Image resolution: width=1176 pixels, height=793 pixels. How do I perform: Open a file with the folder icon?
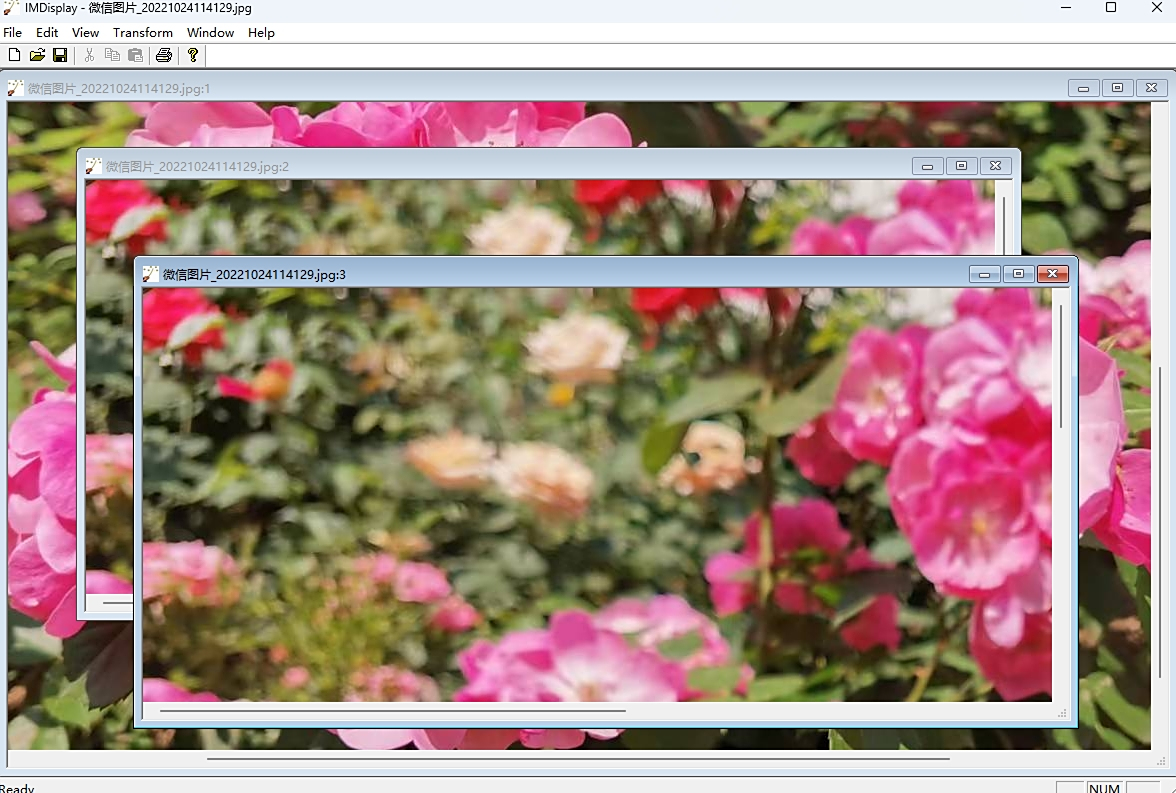pos(37,55)
